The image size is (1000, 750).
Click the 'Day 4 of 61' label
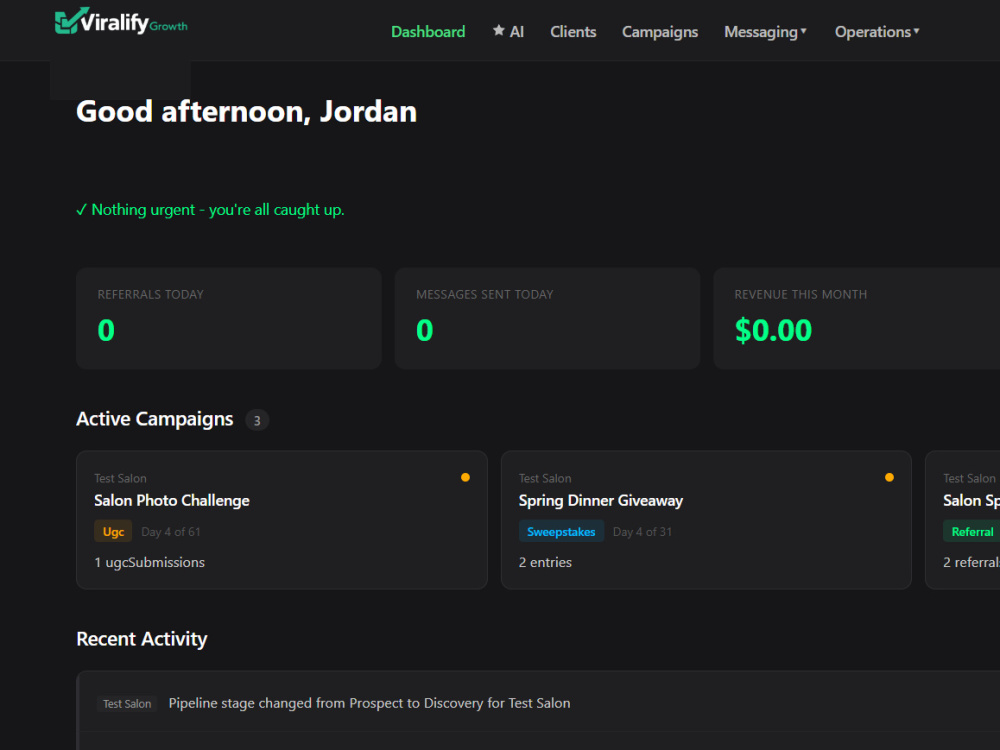[170, 532]
